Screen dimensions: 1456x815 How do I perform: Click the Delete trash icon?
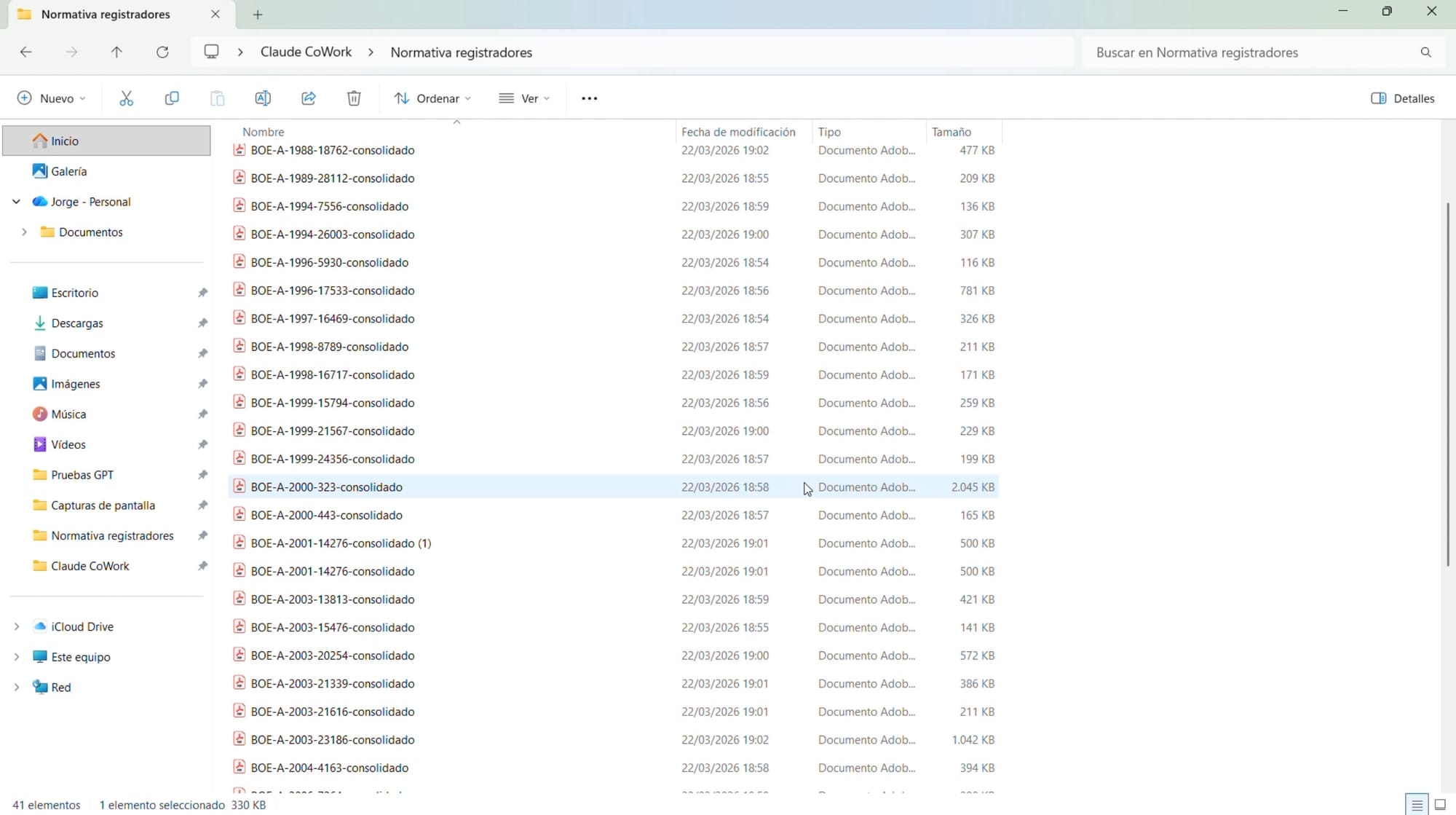354,98
